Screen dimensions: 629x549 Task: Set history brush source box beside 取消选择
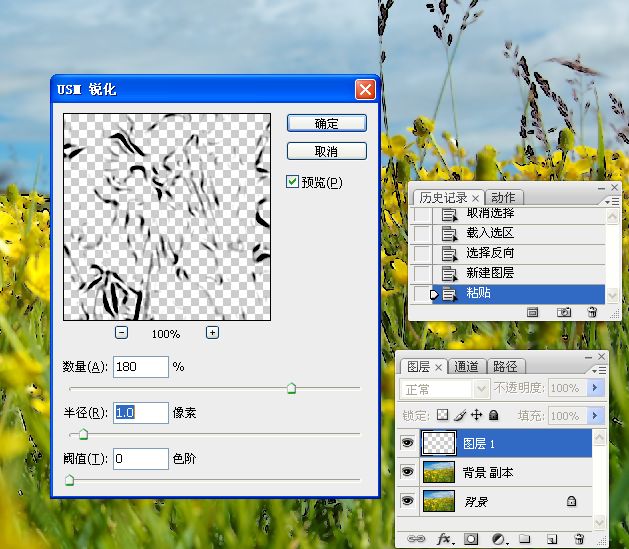click(x=422, y=215)
